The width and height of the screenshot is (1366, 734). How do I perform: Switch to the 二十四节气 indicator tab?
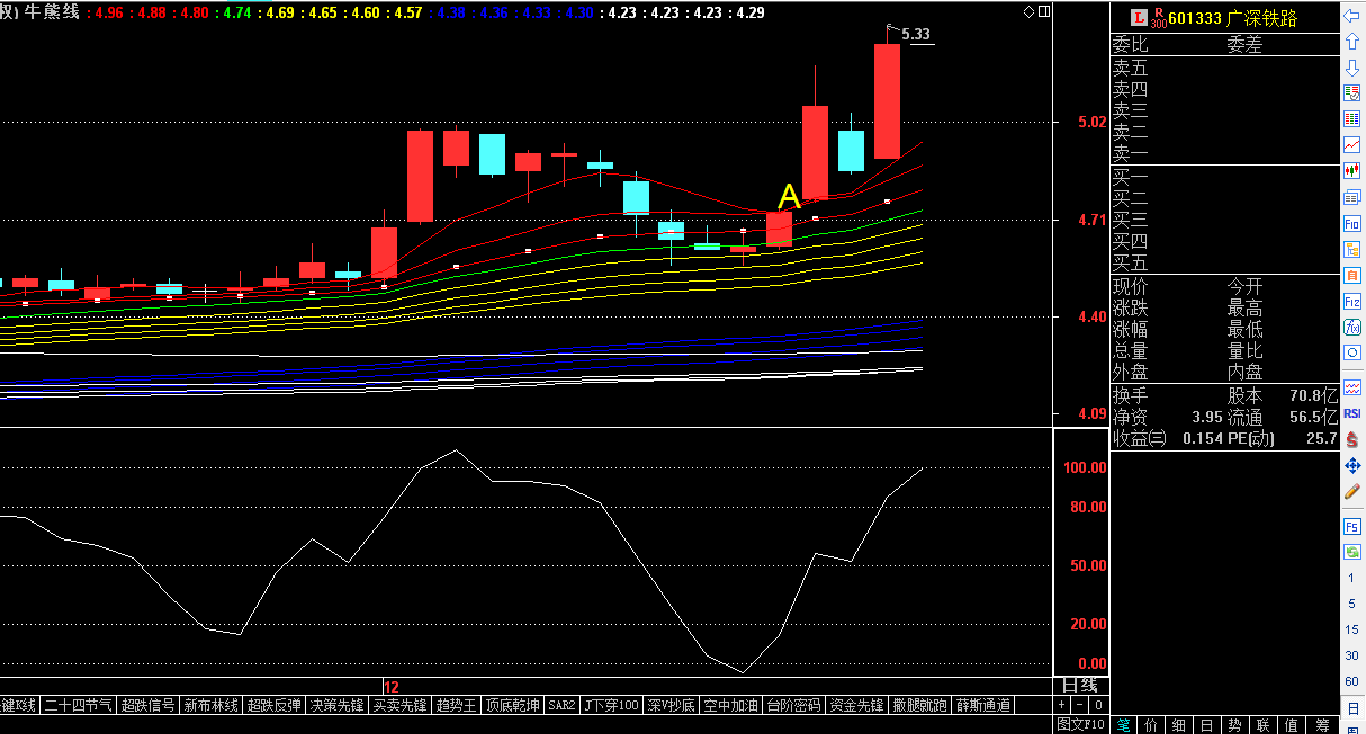(x=79, y=705)
